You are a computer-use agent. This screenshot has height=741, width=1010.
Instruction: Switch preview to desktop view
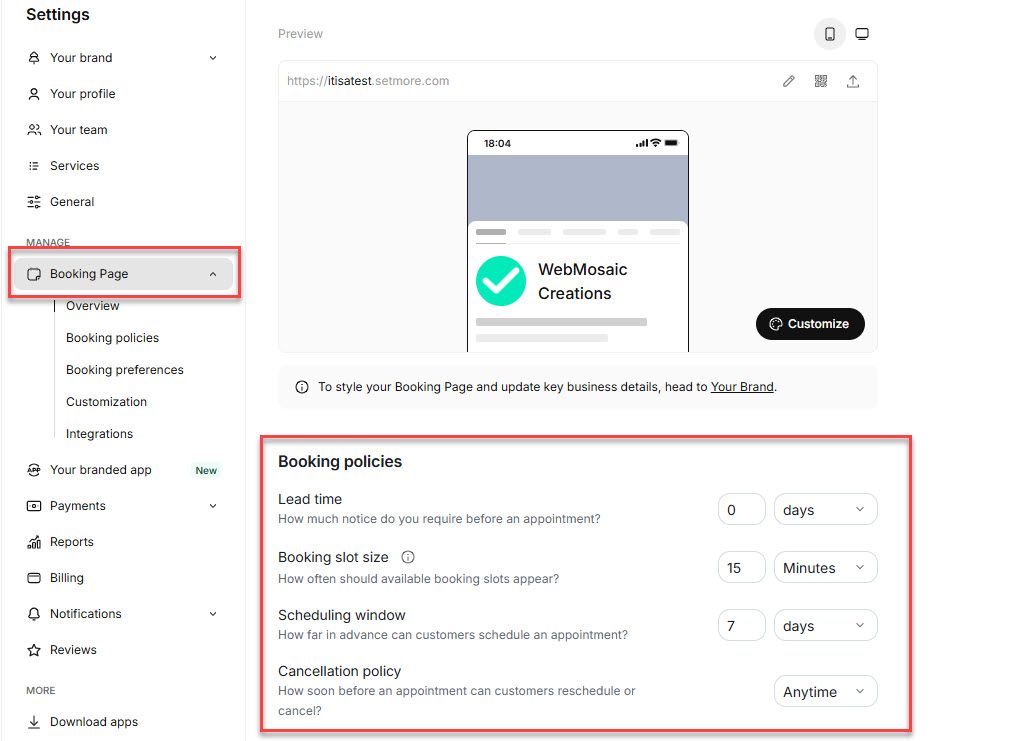click(862, 33)
